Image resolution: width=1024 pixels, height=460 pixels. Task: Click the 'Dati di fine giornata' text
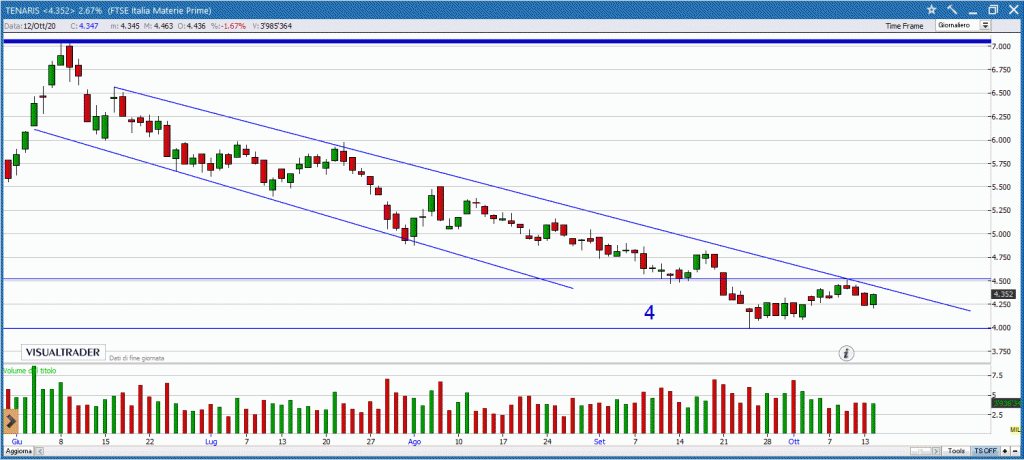tap(136, 358)
